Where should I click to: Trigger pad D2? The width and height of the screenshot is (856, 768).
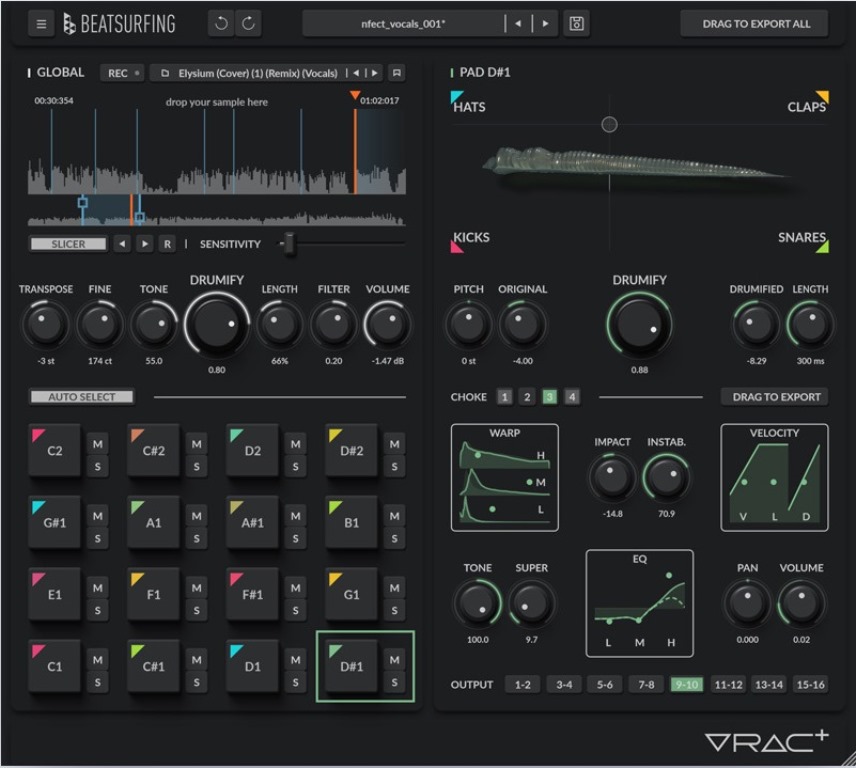pyautogui.click(x=252, y=451)
